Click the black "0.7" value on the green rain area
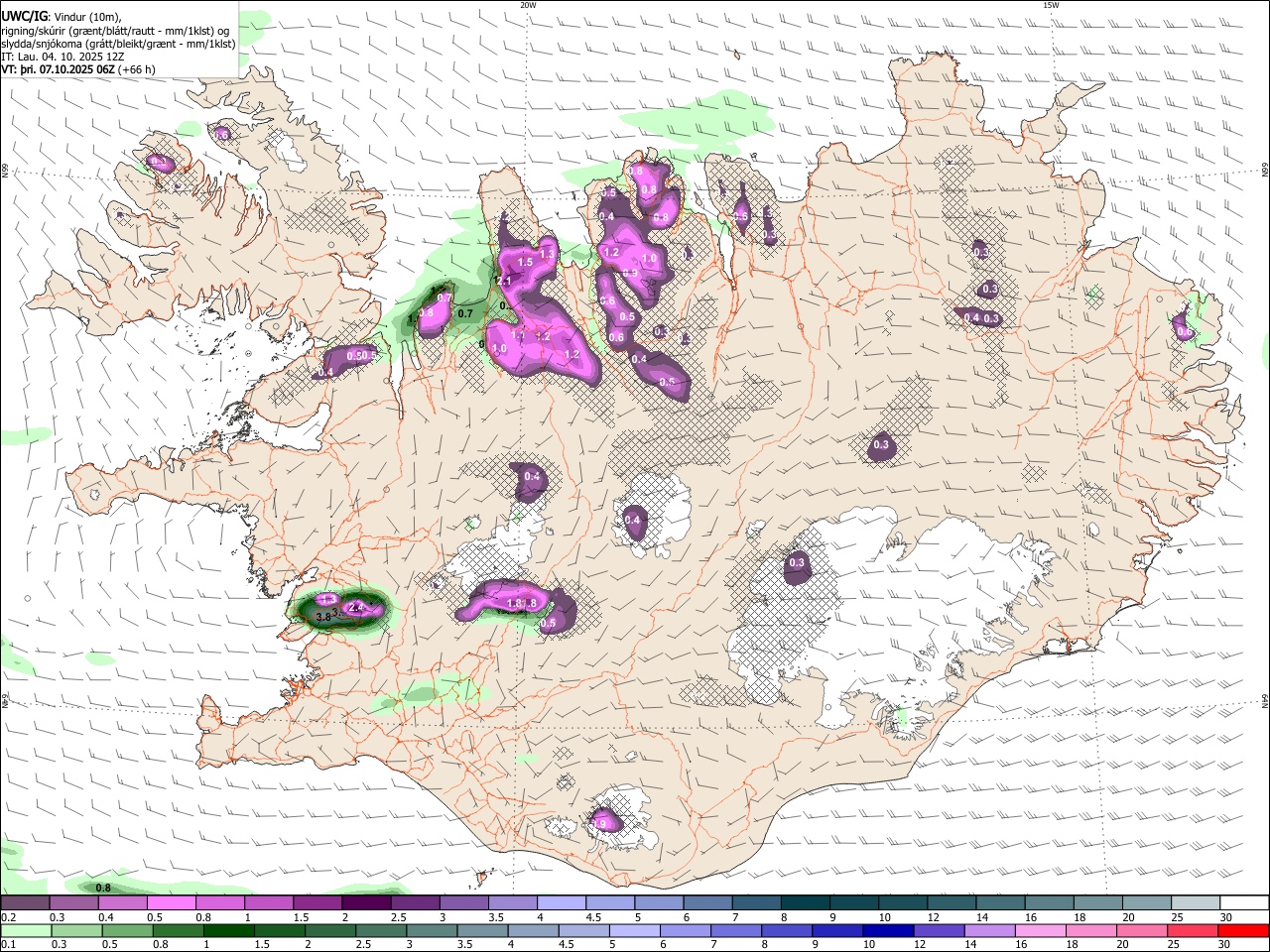The width and height of the screenshot is (1270, 952). (465, 314)
